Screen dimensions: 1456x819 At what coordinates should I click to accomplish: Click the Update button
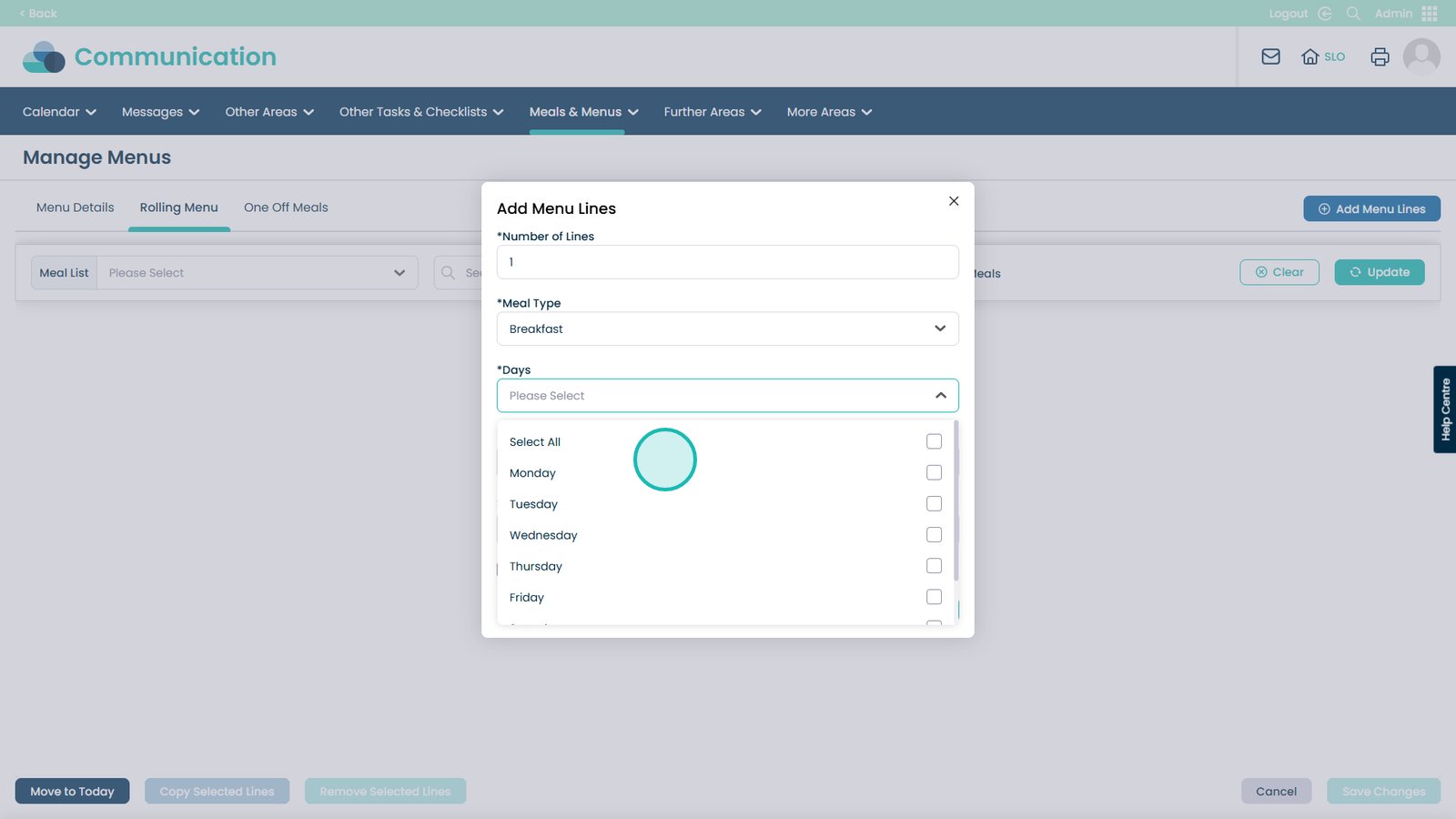pyautogui.click(x=1379, y=272)
